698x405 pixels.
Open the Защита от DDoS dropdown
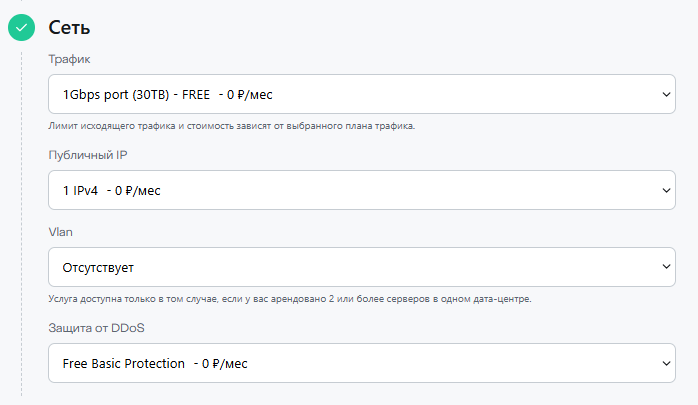click(x=361, y=363)
